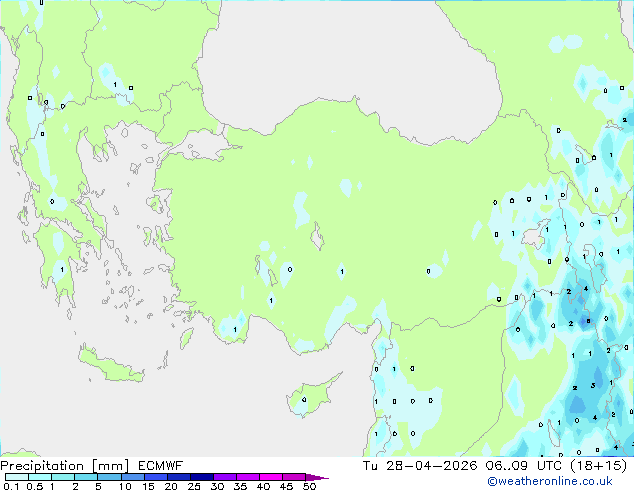Select the legend swatch between 0.1 and 0.5
Viewport: 634px width, 490px height.
pyautogui.click(x=17, y=477)
